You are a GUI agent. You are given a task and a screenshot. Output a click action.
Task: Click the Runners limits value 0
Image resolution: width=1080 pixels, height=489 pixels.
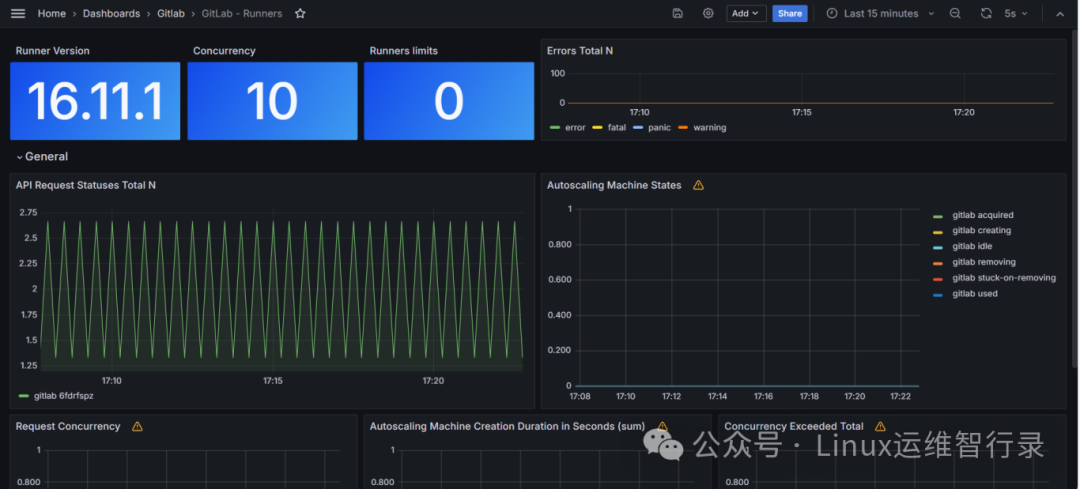tap(448, 101)
